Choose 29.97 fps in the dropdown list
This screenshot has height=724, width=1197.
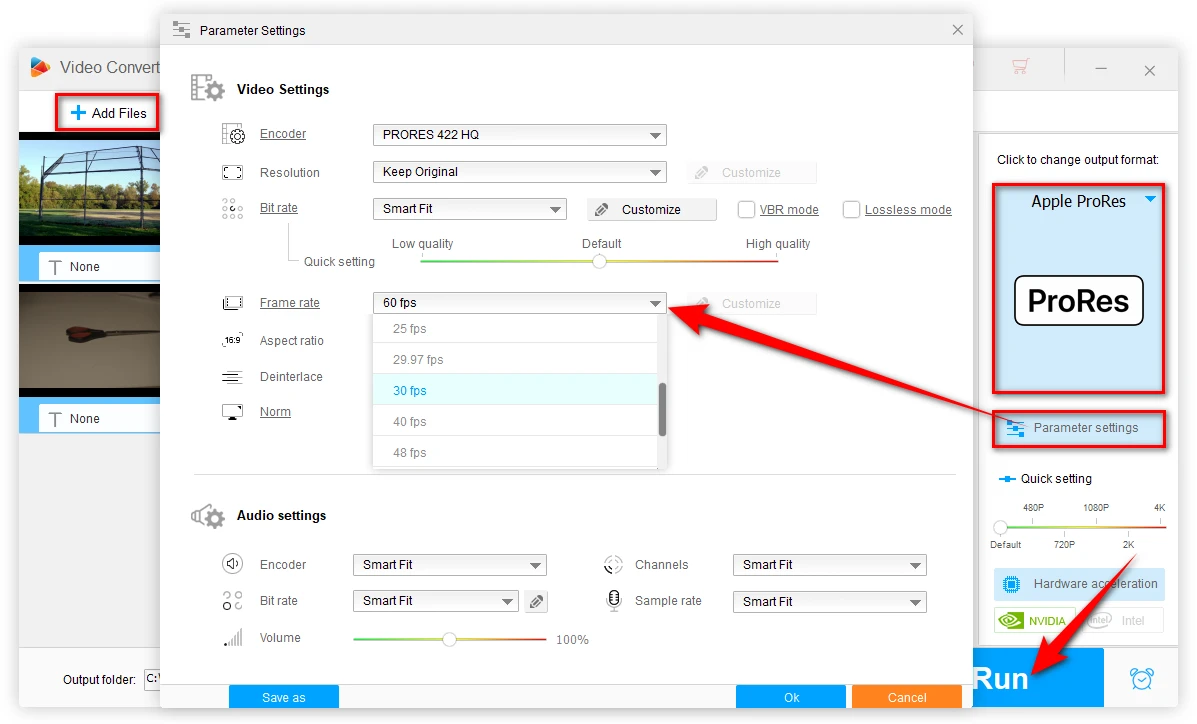pos(514,360)
